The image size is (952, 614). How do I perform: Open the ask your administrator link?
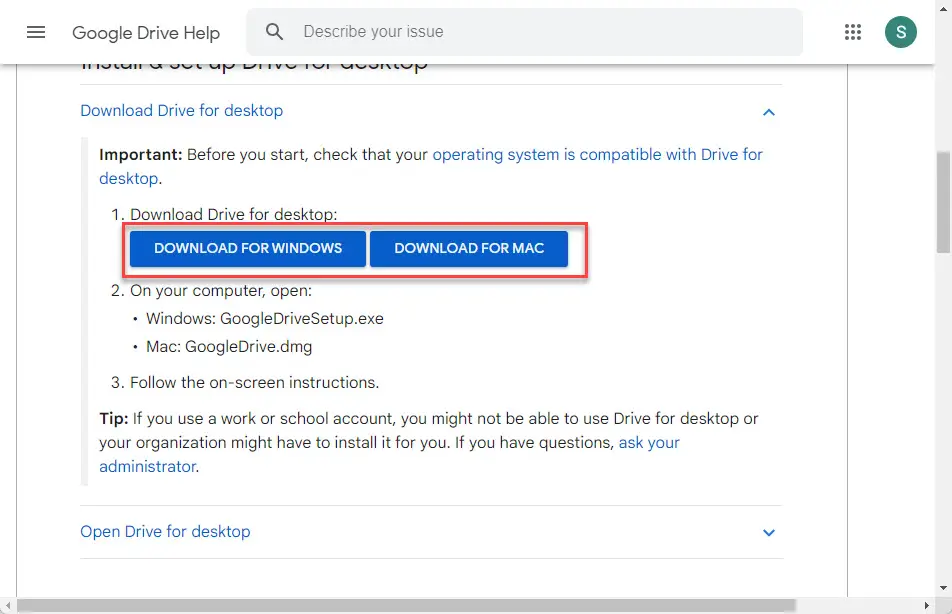click(389, 454)
